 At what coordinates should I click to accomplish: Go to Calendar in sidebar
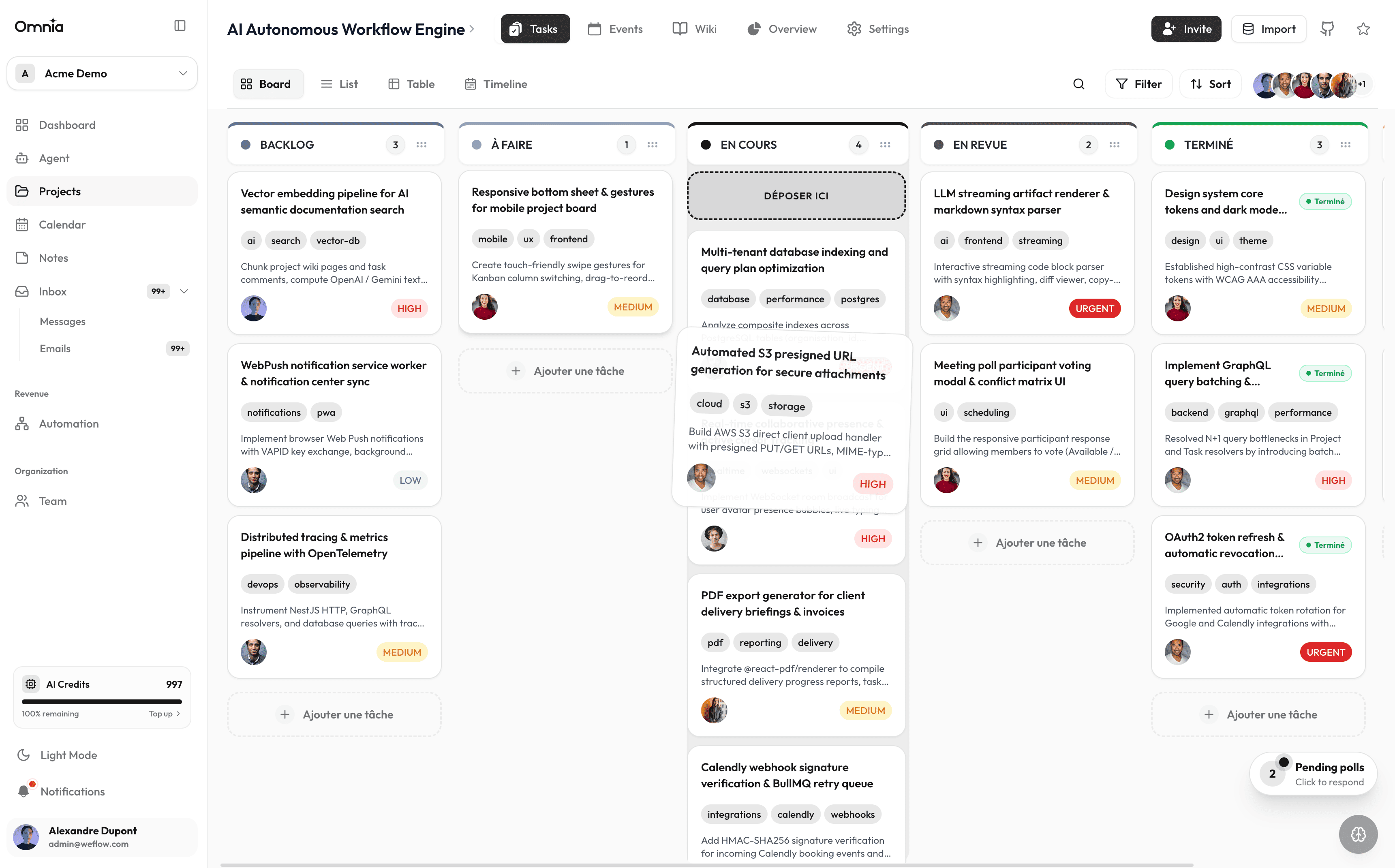(x=102, y=225)
